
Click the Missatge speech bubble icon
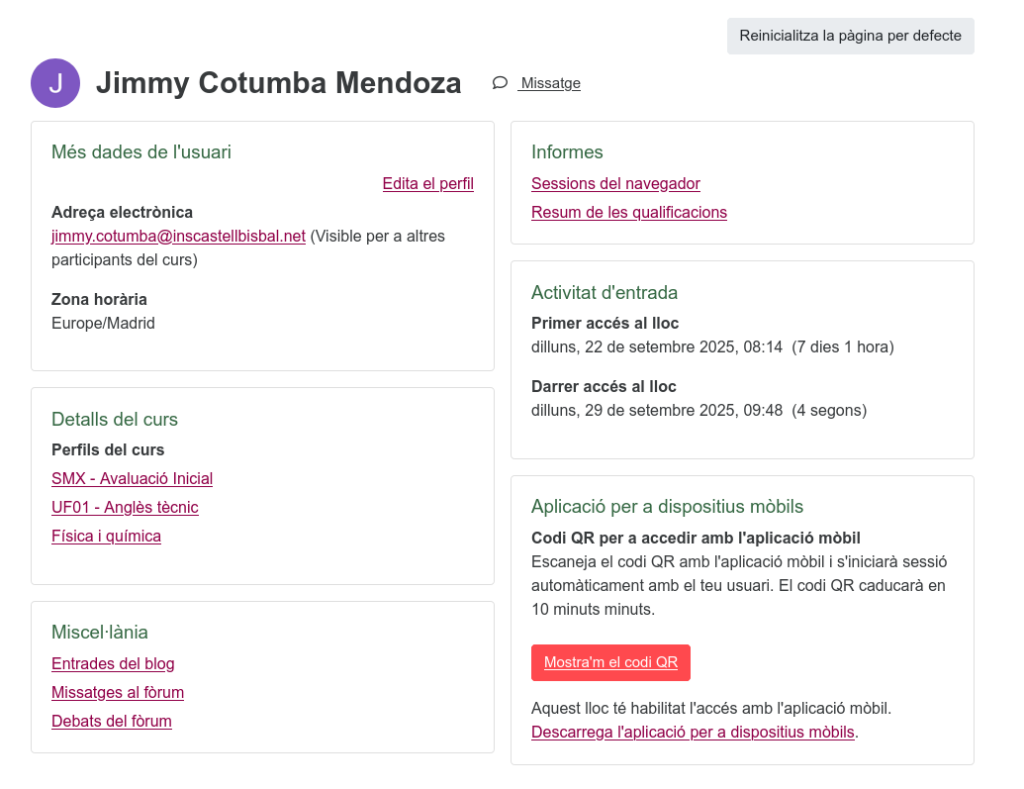coord(500,83)
